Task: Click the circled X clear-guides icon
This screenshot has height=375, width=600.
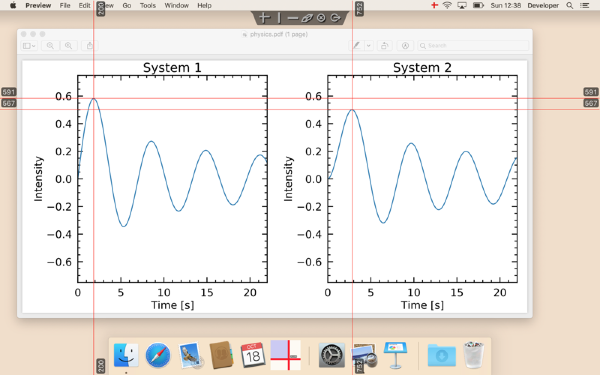Action: tap(321, 18)
